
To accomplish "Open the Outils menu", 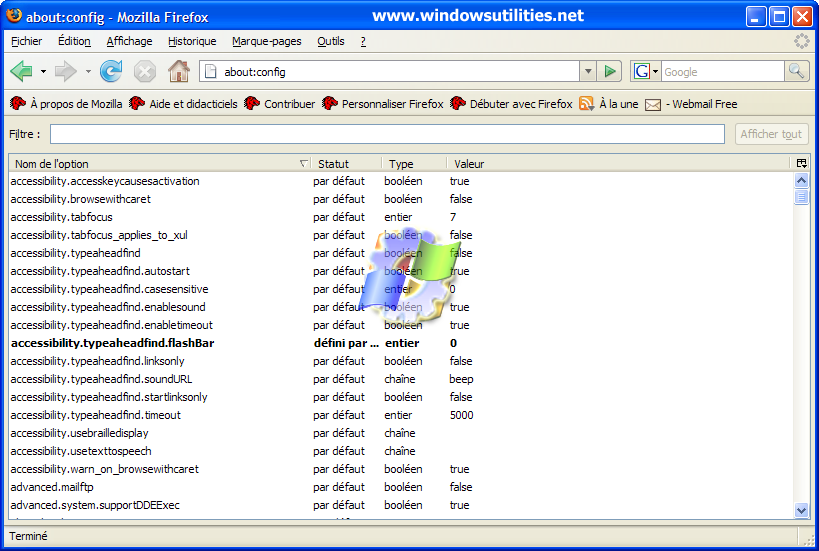I will pyautogui.click(x=331, y=41).
